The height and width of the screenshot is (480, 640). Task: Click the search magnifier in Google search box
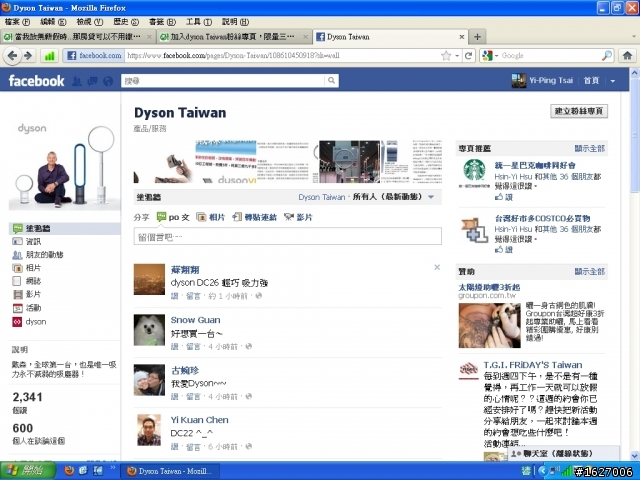[607, 56]
